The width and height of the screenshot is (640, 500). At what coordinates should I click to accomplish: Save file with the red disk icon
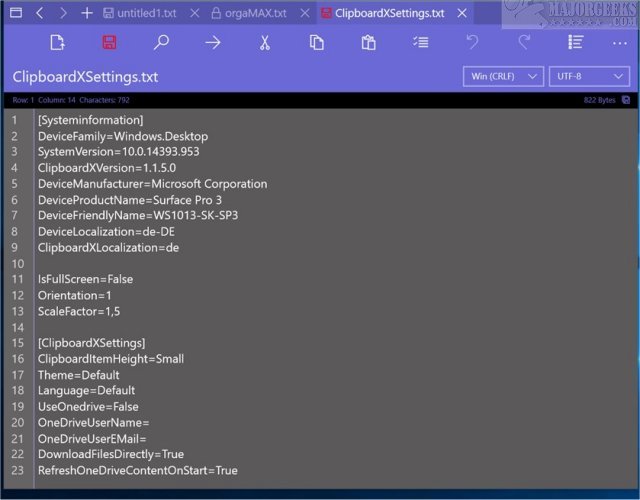tap(109, 42)
